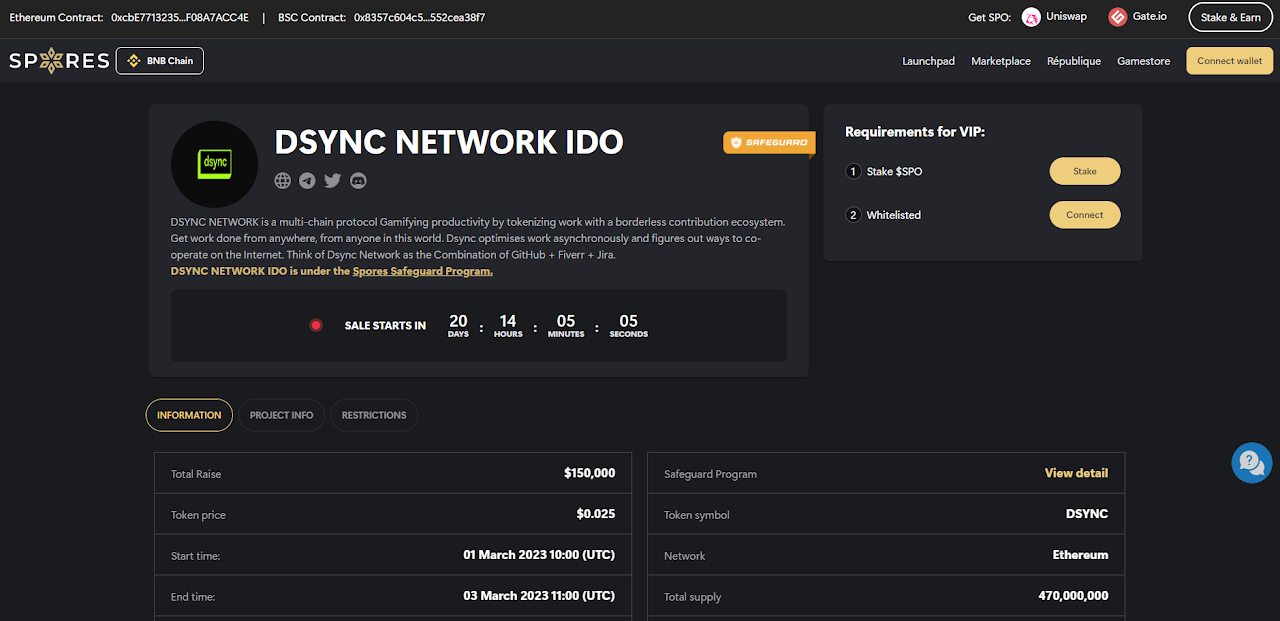Viewport: 1280px width, 621px height.
Task: Navigate to République
Action: [1074, 61]
